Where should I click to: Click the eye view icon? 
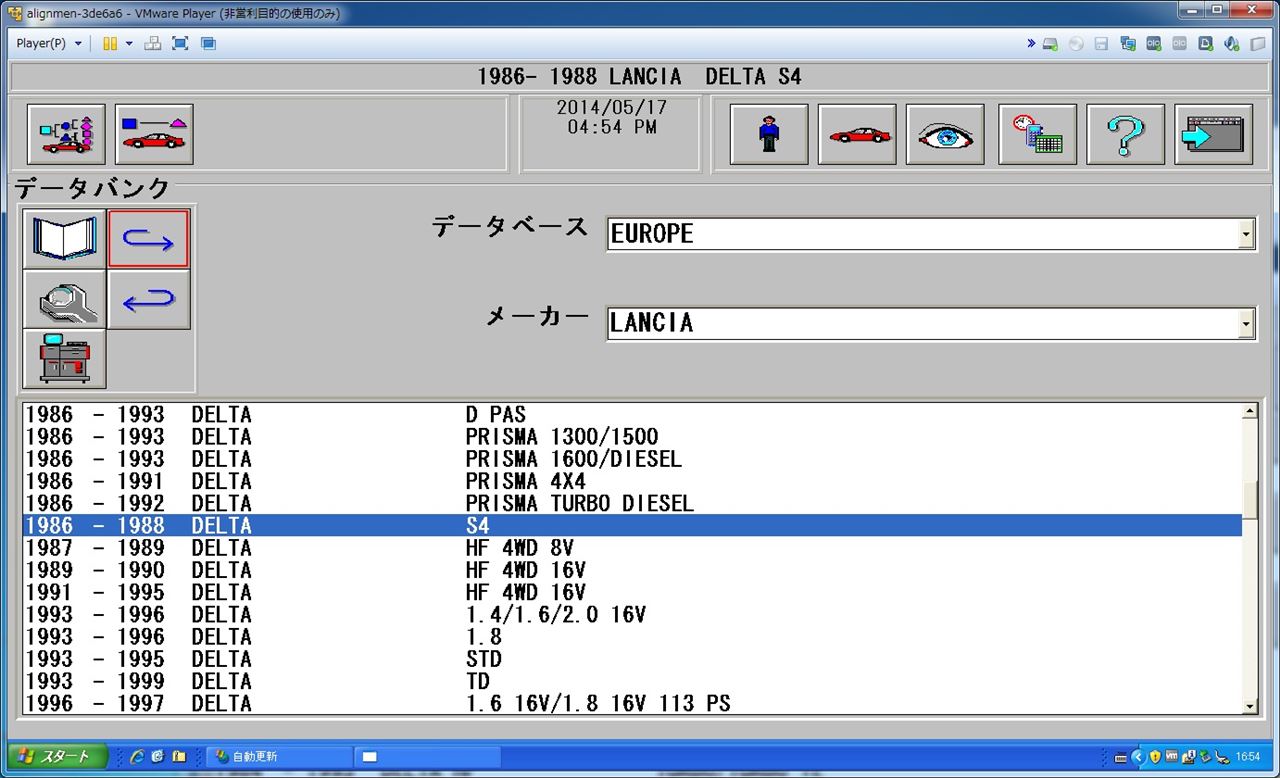pos(945,134)
